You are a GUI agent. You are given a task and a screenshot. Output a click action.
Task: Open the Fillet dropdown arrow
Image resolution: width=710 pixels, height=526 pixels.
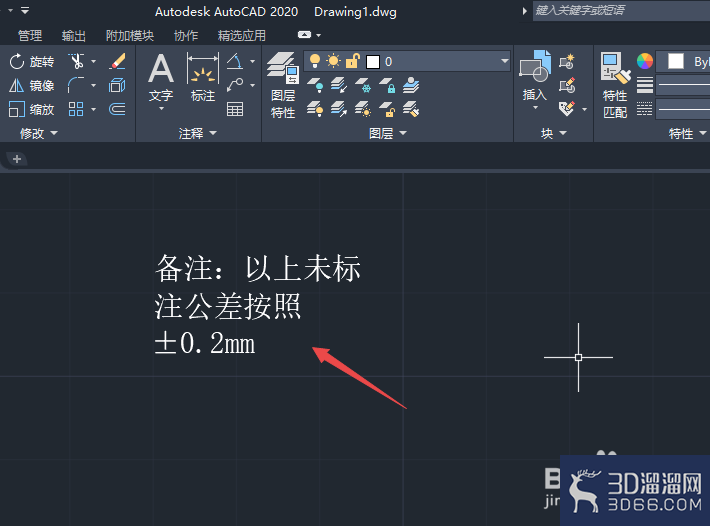pyautogui.click(x=93, y=85)
